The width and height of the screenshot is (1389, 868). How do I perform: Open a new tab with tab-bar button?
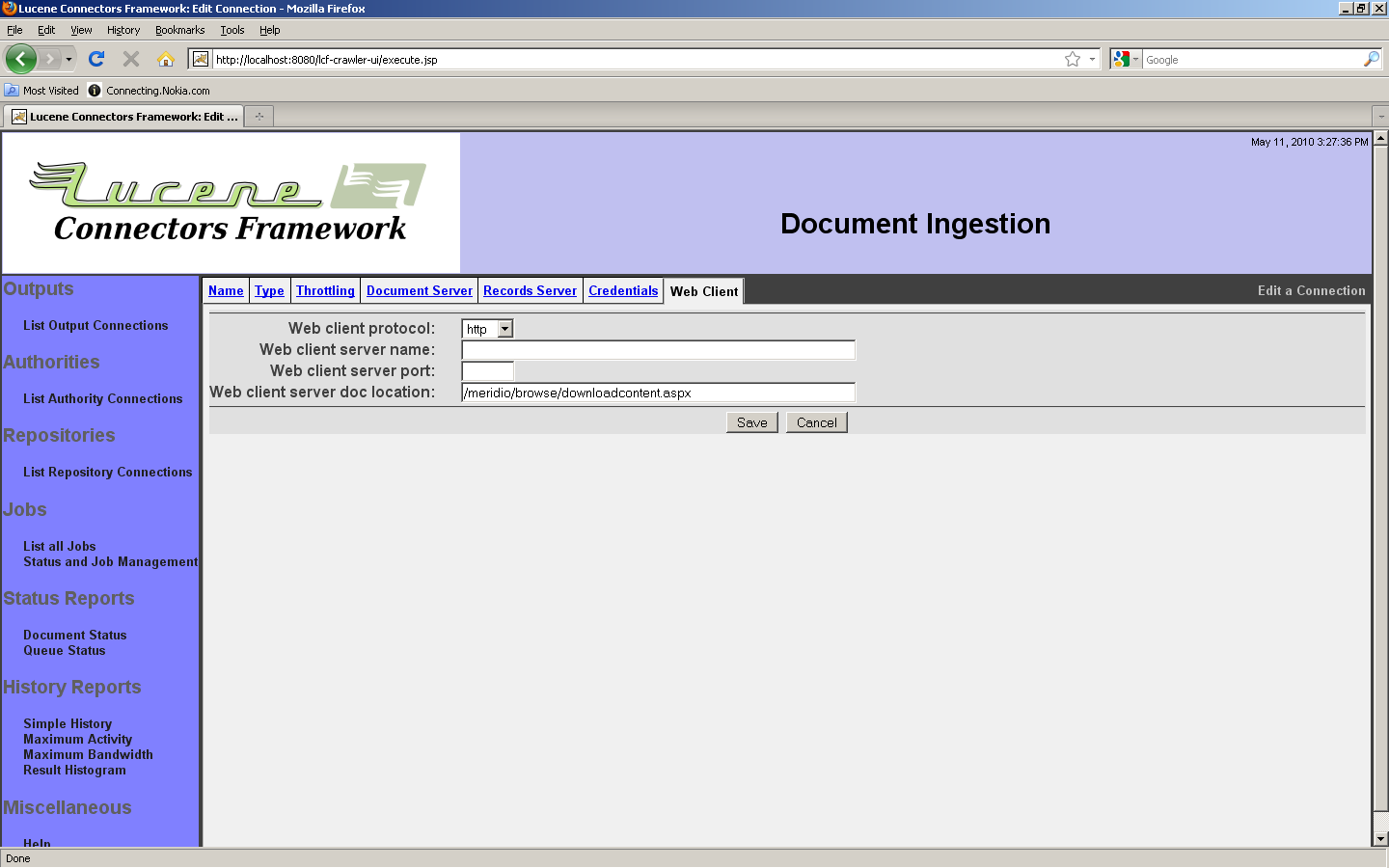[259, 117]
